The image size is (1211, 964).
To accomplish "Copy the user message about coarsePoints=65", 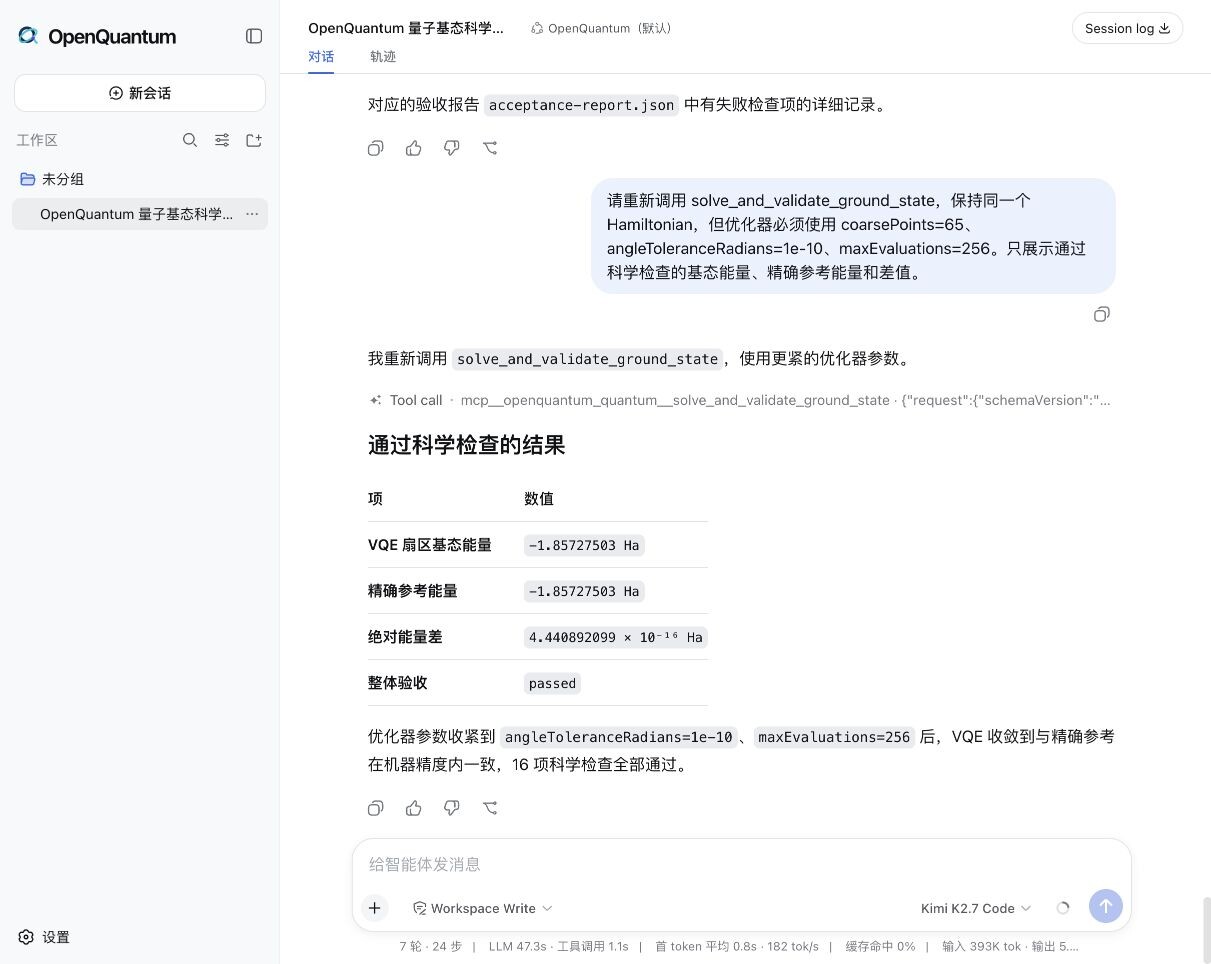I will (x=1102, y=314).
